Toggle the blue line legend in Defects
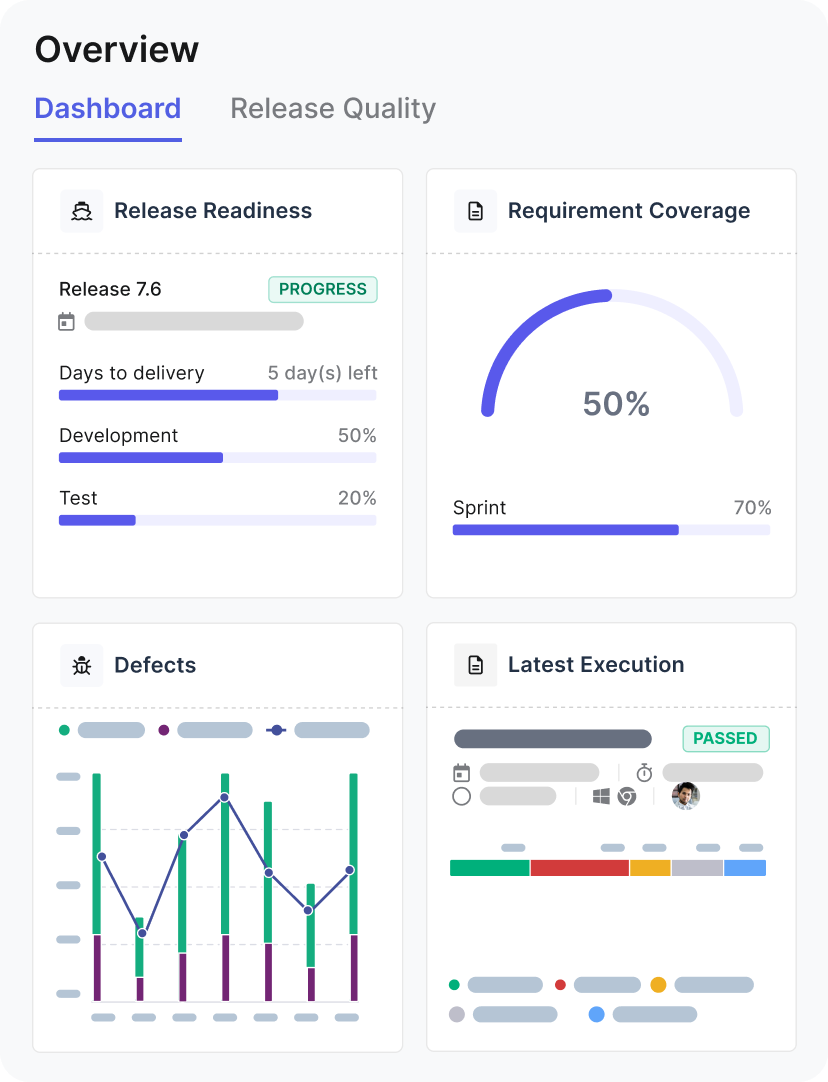Image resolution: width=828 pixels, height=1082 pixels. point(277,730)
